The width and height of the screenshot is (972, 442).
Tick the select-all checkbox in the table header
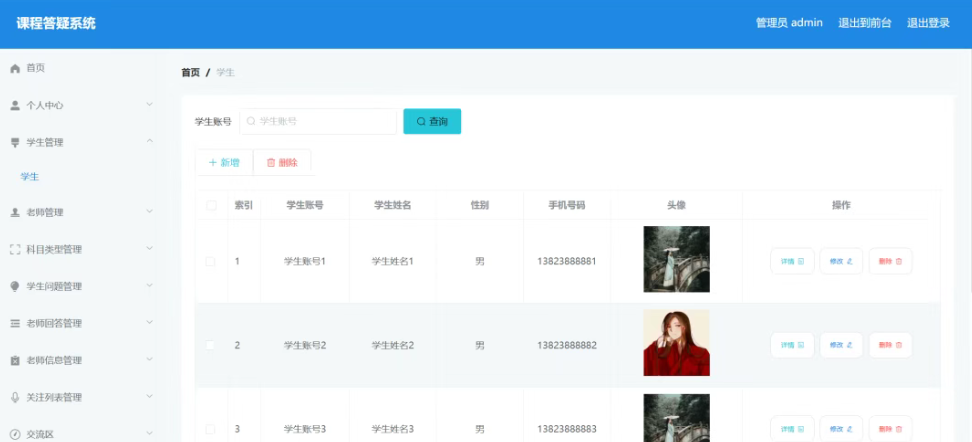pos(211,205)
